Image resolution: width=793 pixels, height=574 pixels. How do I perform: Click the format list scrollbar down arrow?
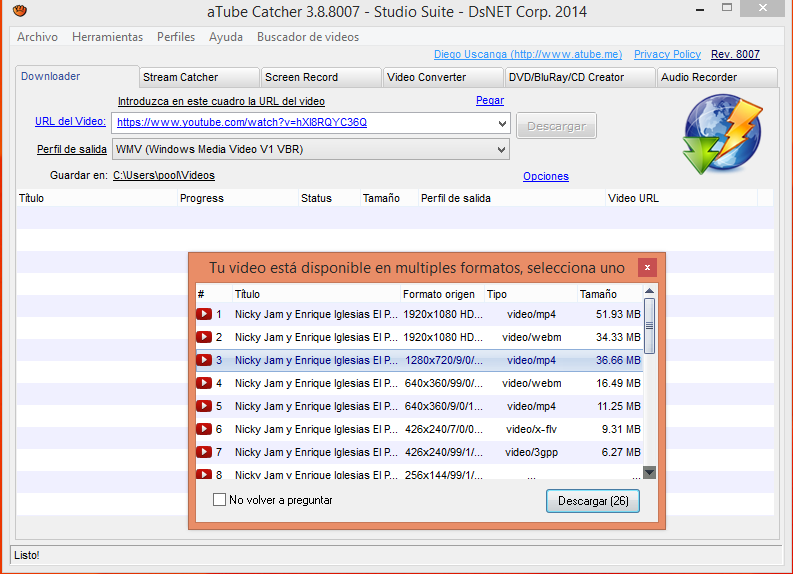coord(649,472)
